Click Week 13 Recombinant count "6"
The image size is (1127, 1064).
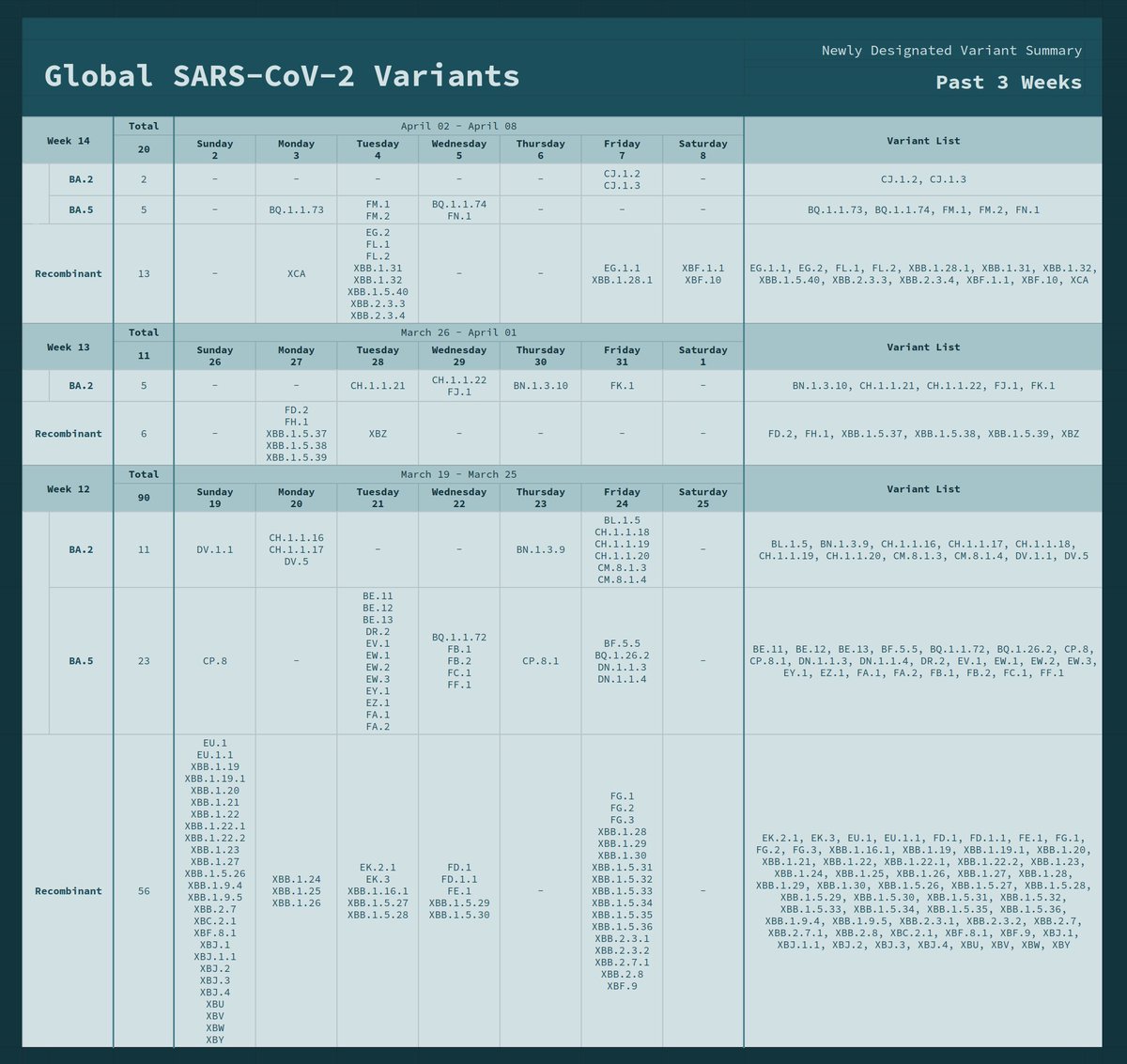pyautogui.click(x=144, y=434)
